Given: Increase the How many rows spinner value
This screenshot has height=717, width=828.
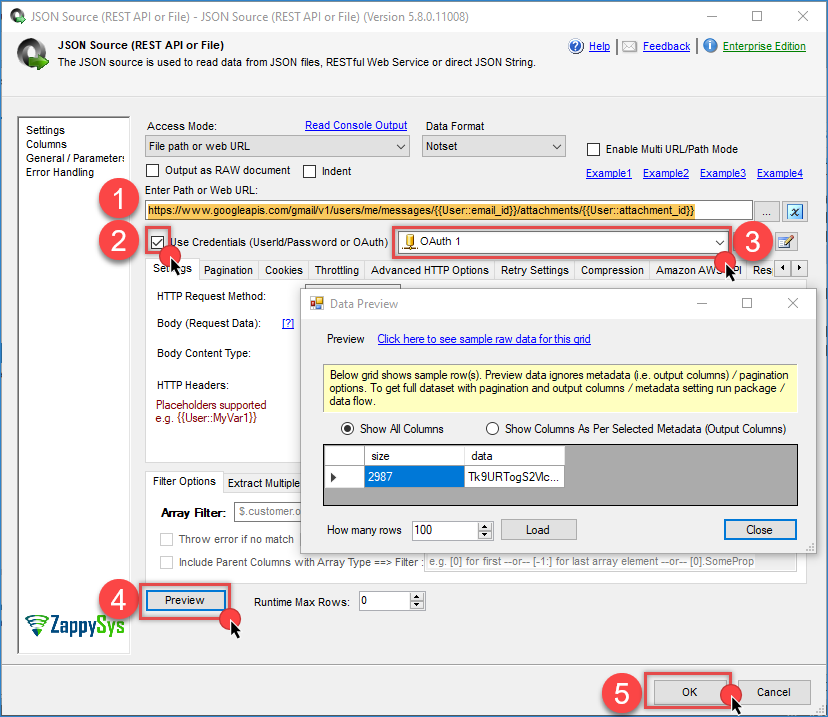Looking at the screenshot, I should tap(485, 525).
